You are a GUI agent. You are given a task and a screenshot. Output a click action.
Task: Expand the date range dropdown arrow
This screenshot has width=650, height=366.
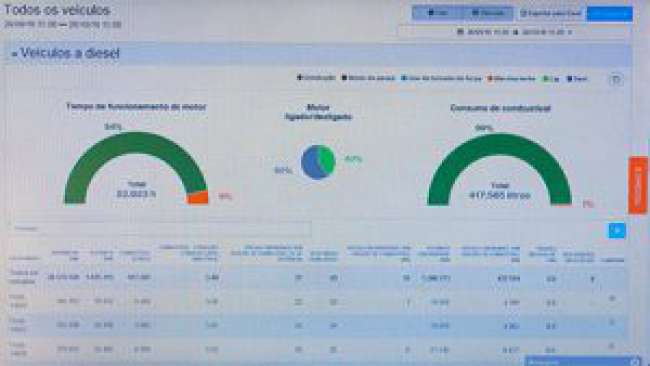[x=570, y=32]
